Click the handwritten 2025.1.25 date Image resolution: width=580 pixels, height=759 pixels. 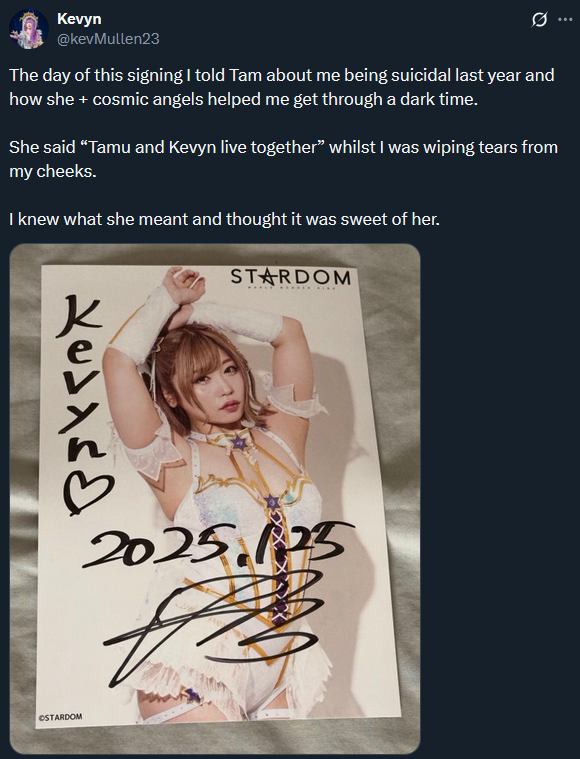coord(213,544)
